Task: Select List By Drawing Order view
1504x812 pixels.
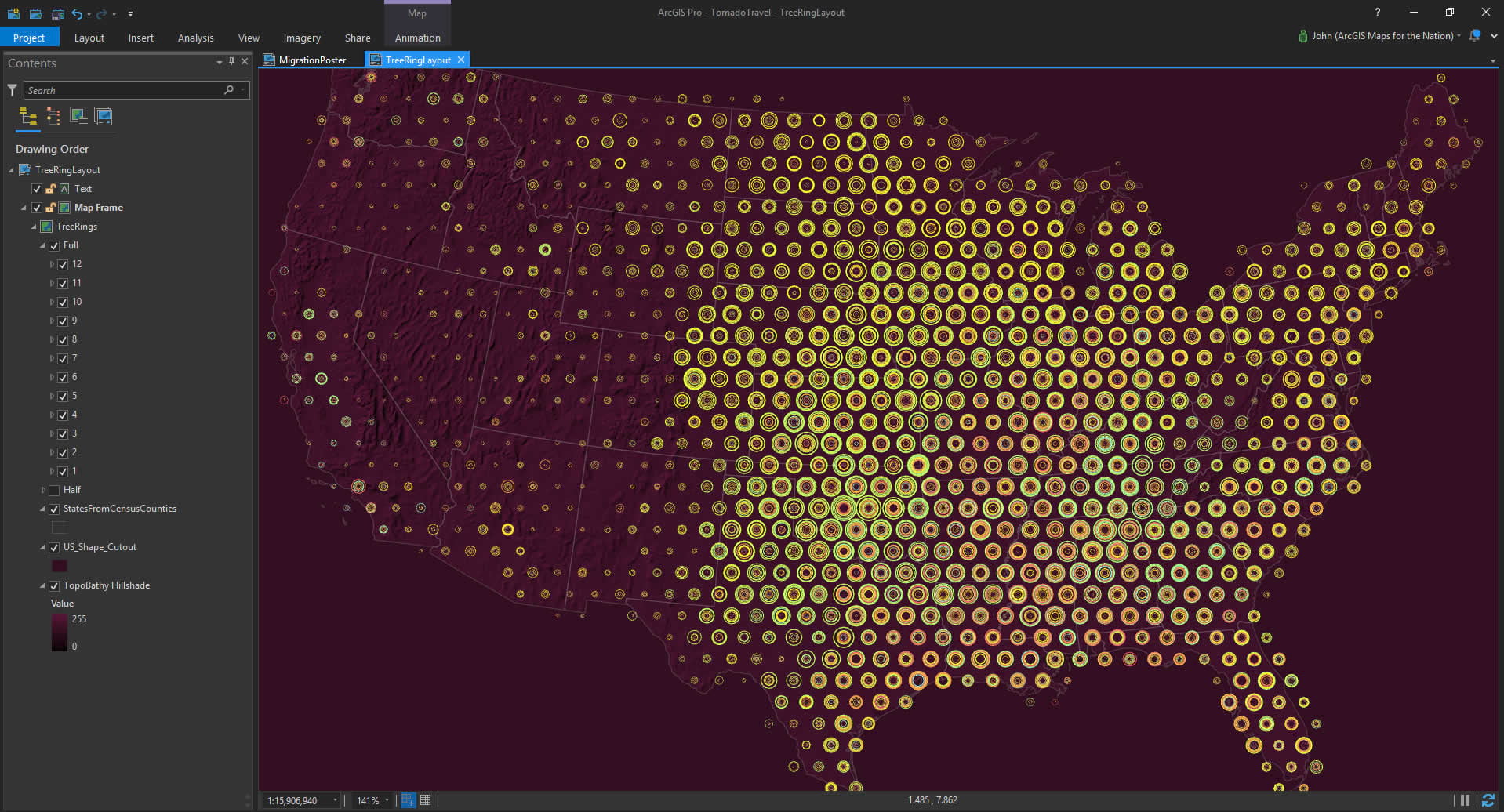Action: tap(28, 117)
